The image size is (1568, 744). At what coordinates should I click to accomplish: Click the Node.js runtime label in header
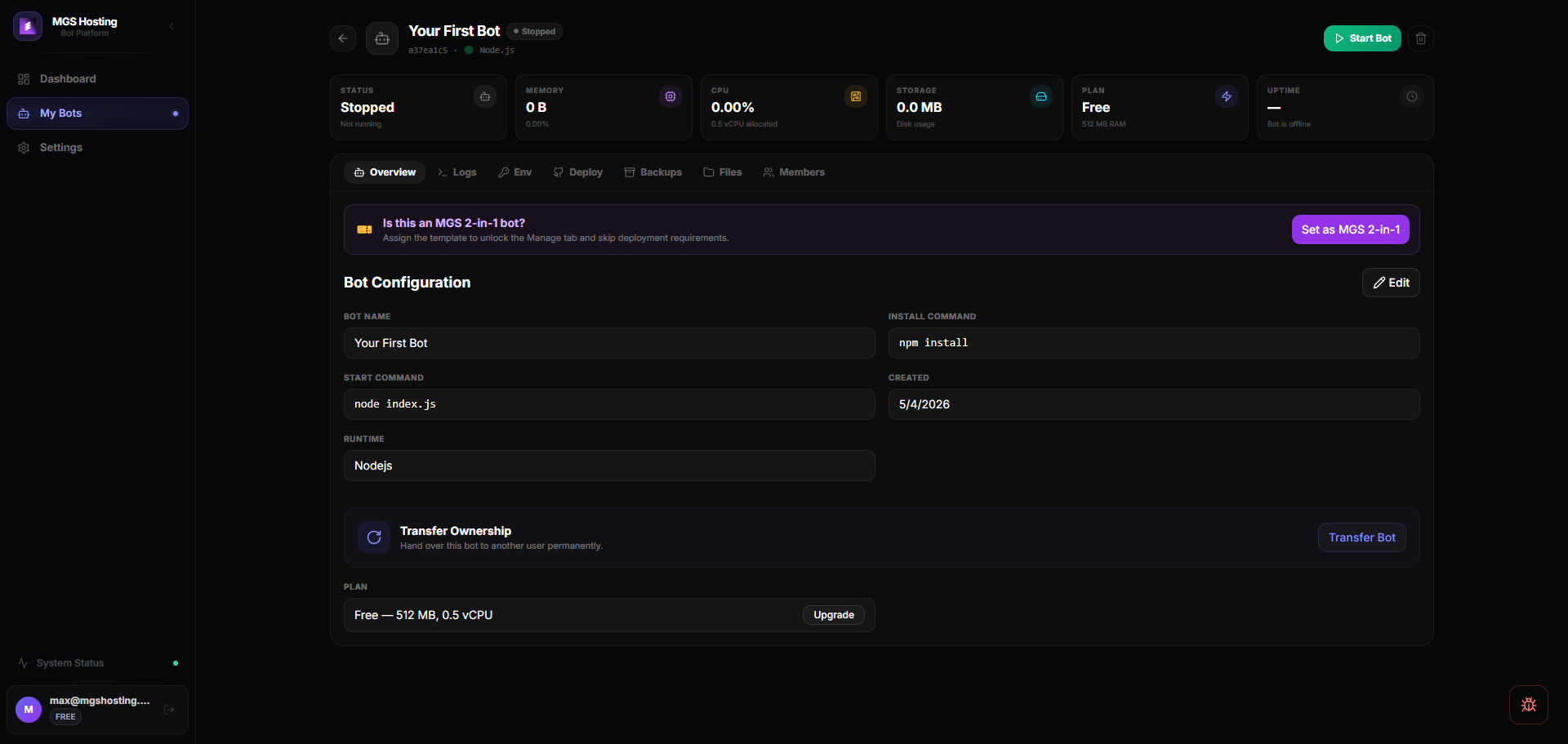tap(497, 51)
